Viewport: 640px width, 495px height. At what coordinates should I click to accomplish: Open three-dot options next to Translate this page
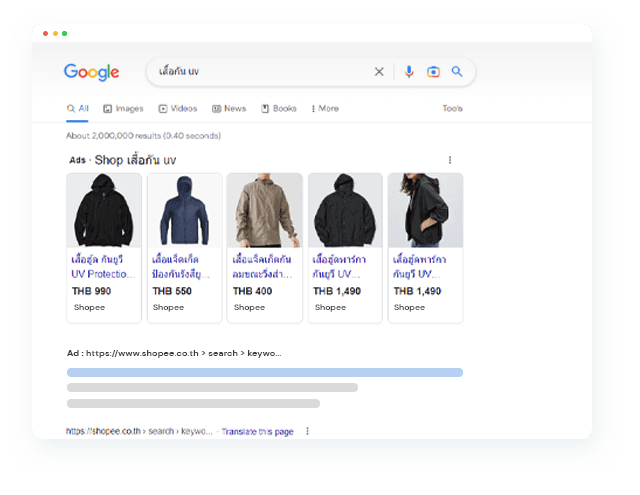[x=308, y=432]
